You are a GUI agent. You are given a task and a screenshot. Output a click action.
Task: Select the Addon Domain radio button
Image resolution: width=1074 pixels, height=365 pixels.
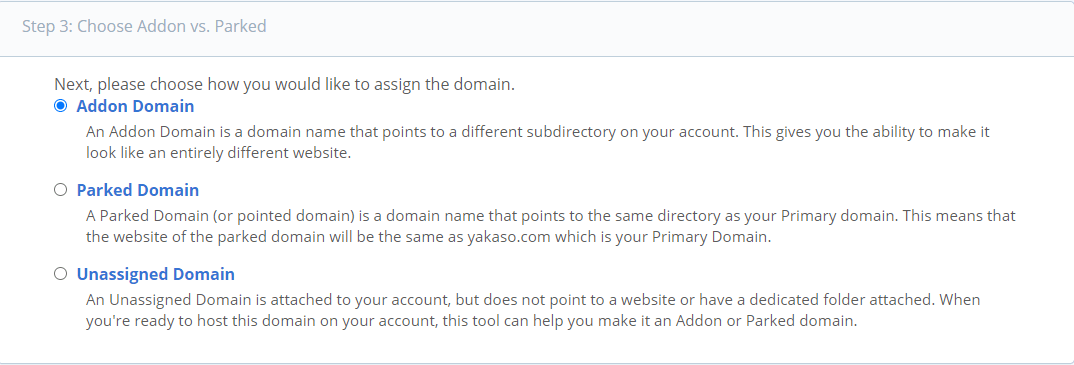[60, 106]
